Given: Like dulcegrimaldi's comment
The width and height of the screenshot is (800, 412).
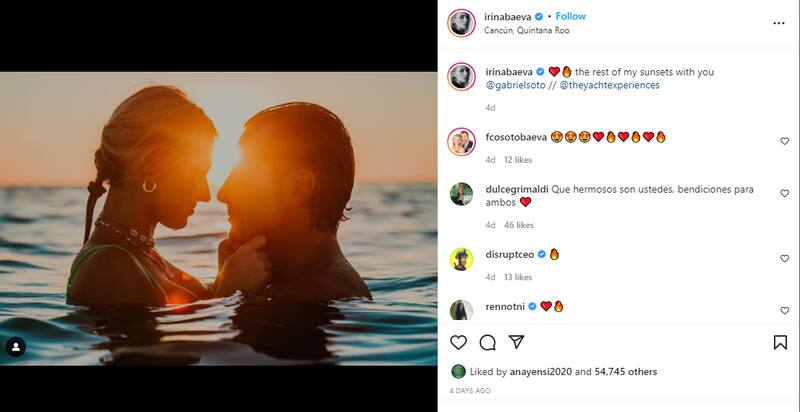Looking at the screenshot, I should tap(784, 194).
